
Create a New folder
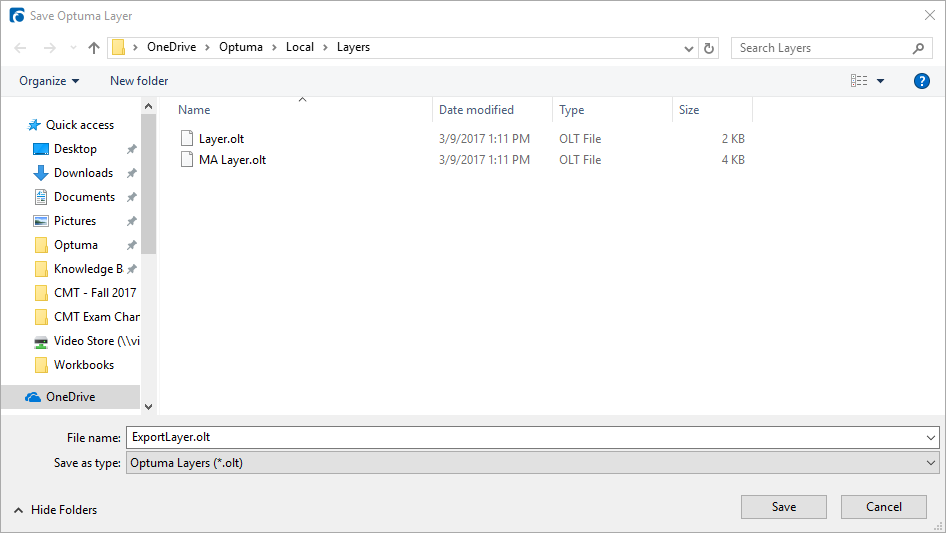pos(139,81)
